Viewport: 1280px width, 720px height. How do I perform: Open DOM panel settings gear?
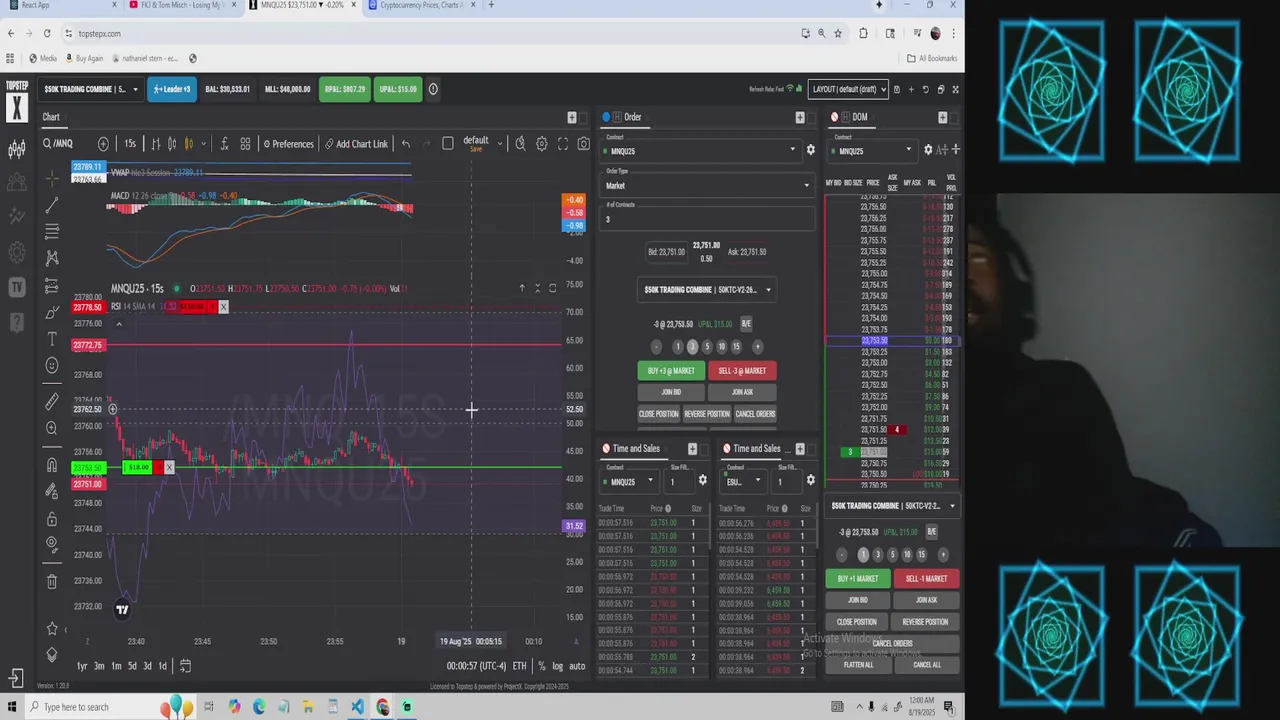click(928, 150)
